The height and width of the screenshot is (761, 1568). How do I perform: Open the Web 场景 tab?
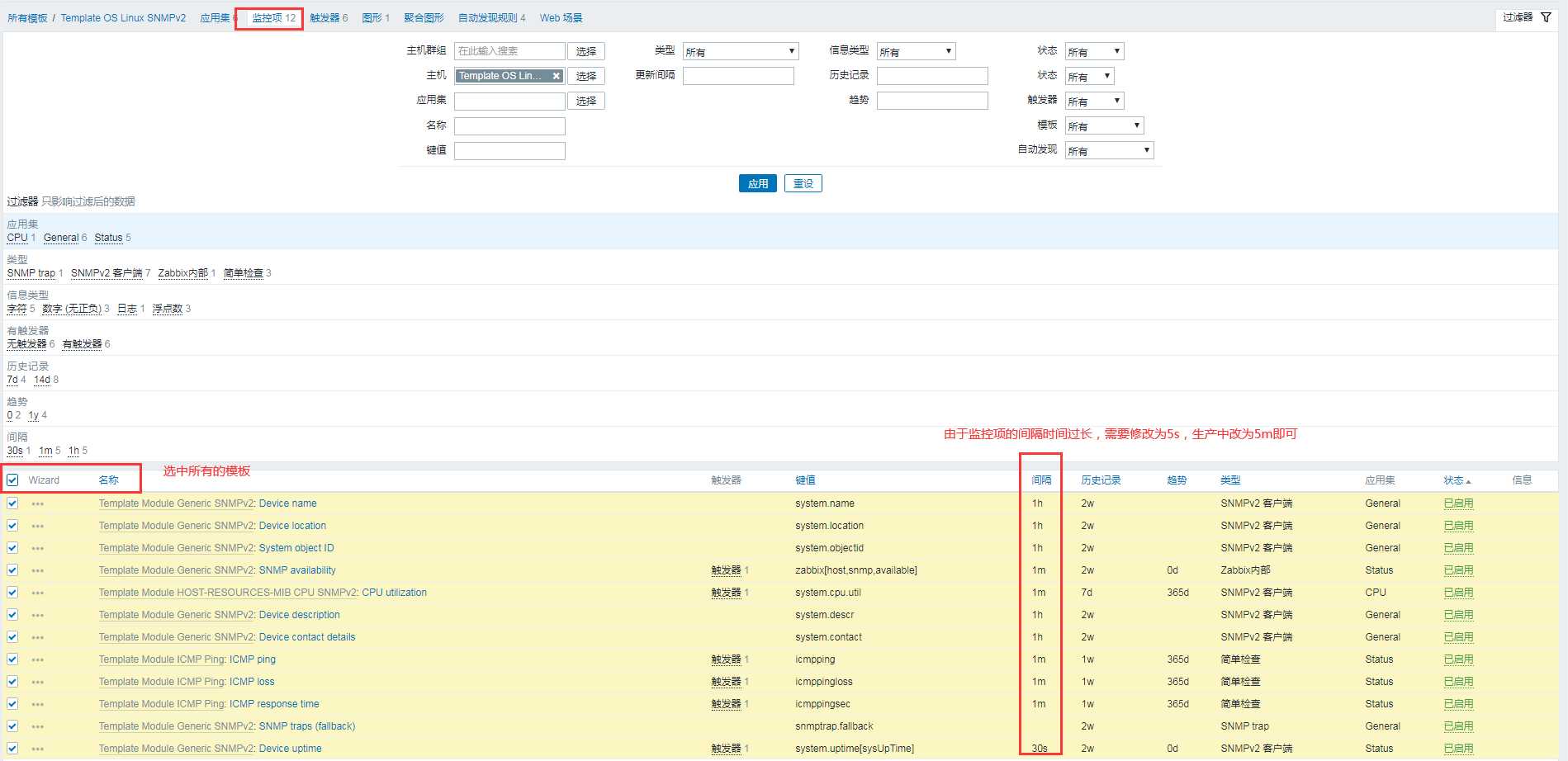click(561, 17)
